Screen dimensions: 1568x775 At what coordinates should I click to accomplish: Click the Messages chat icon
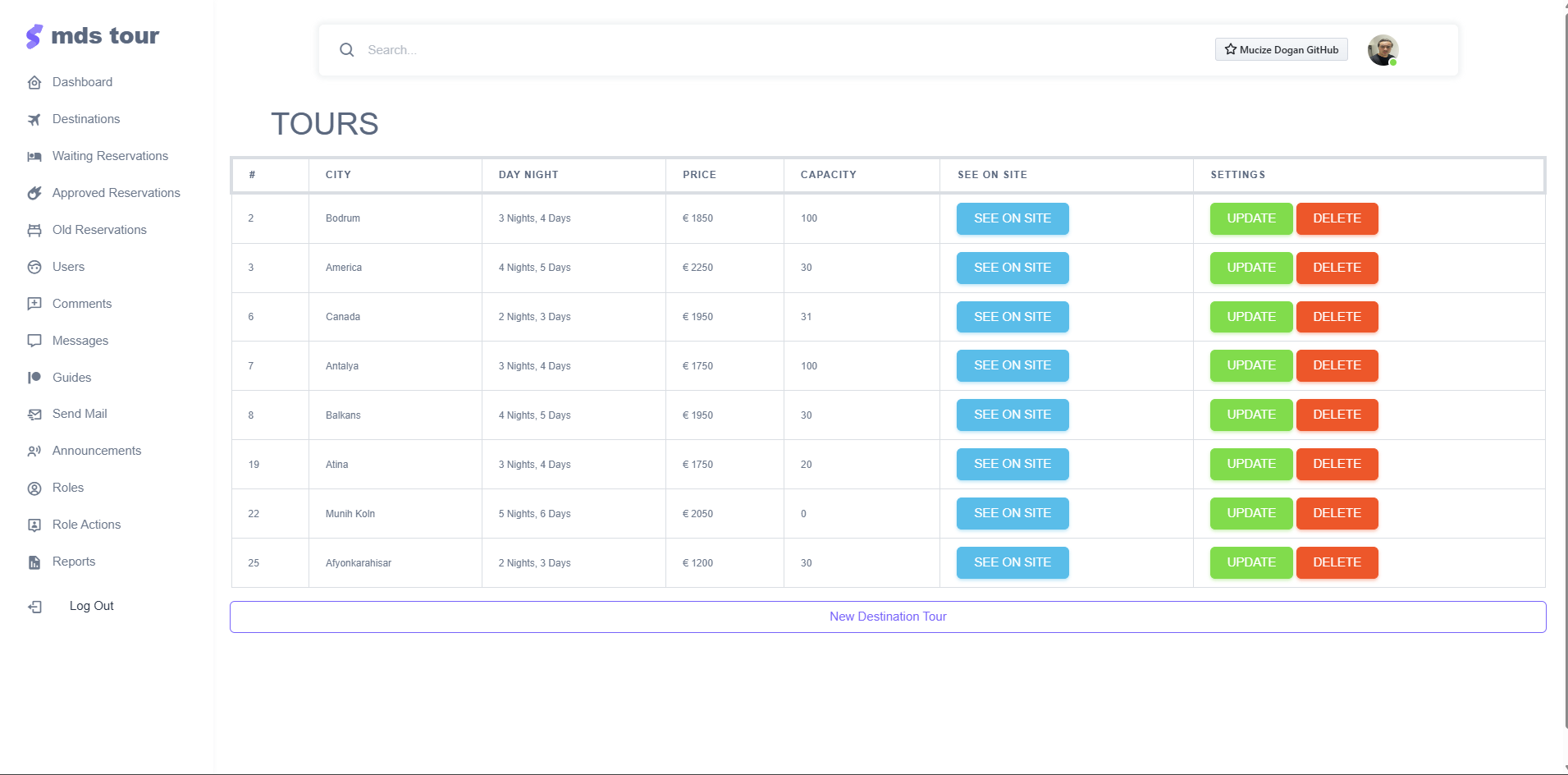pos(34,341)
